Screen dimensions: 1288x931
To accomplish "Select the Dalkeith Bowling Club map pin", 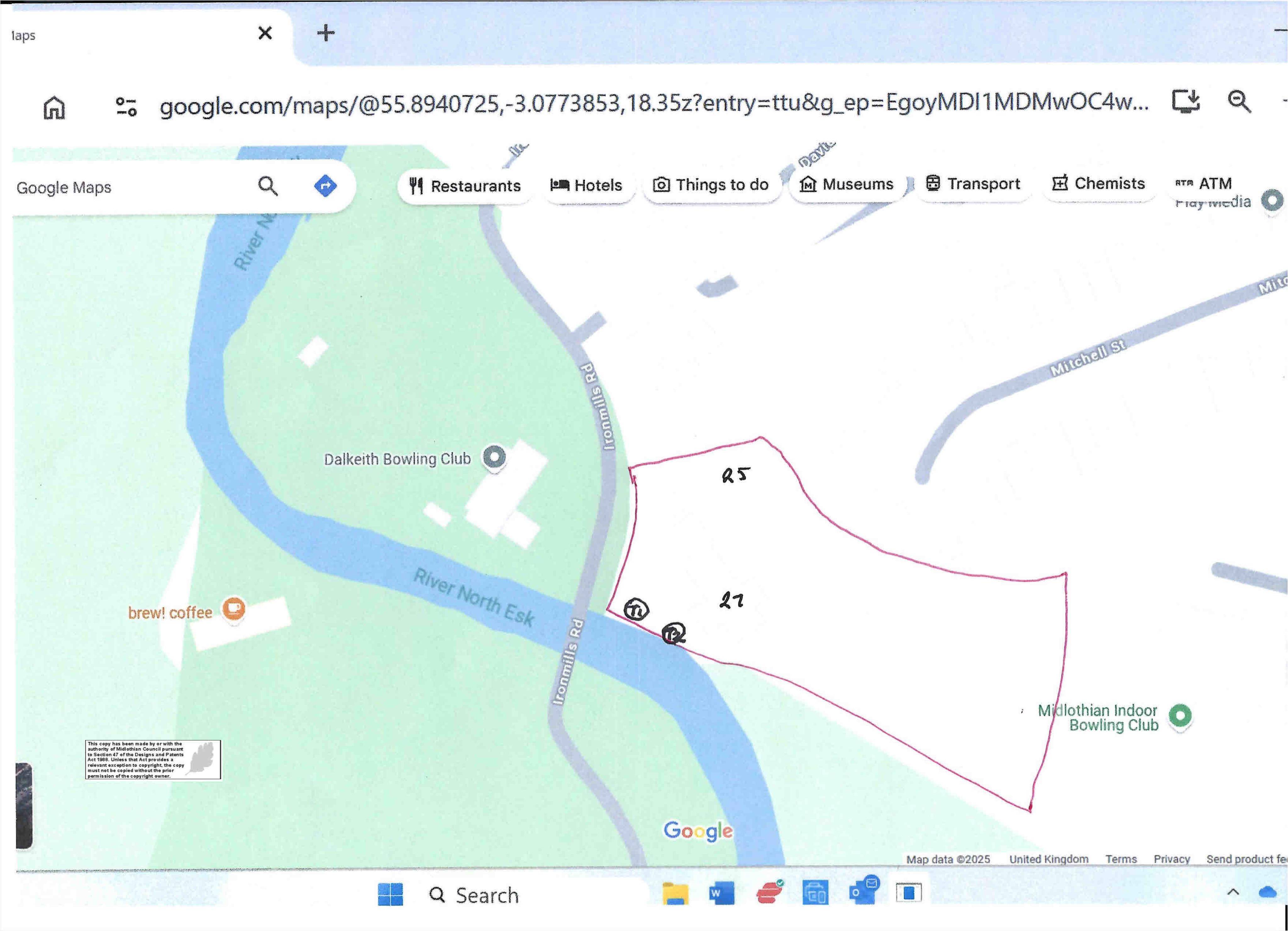I will 494,457.
